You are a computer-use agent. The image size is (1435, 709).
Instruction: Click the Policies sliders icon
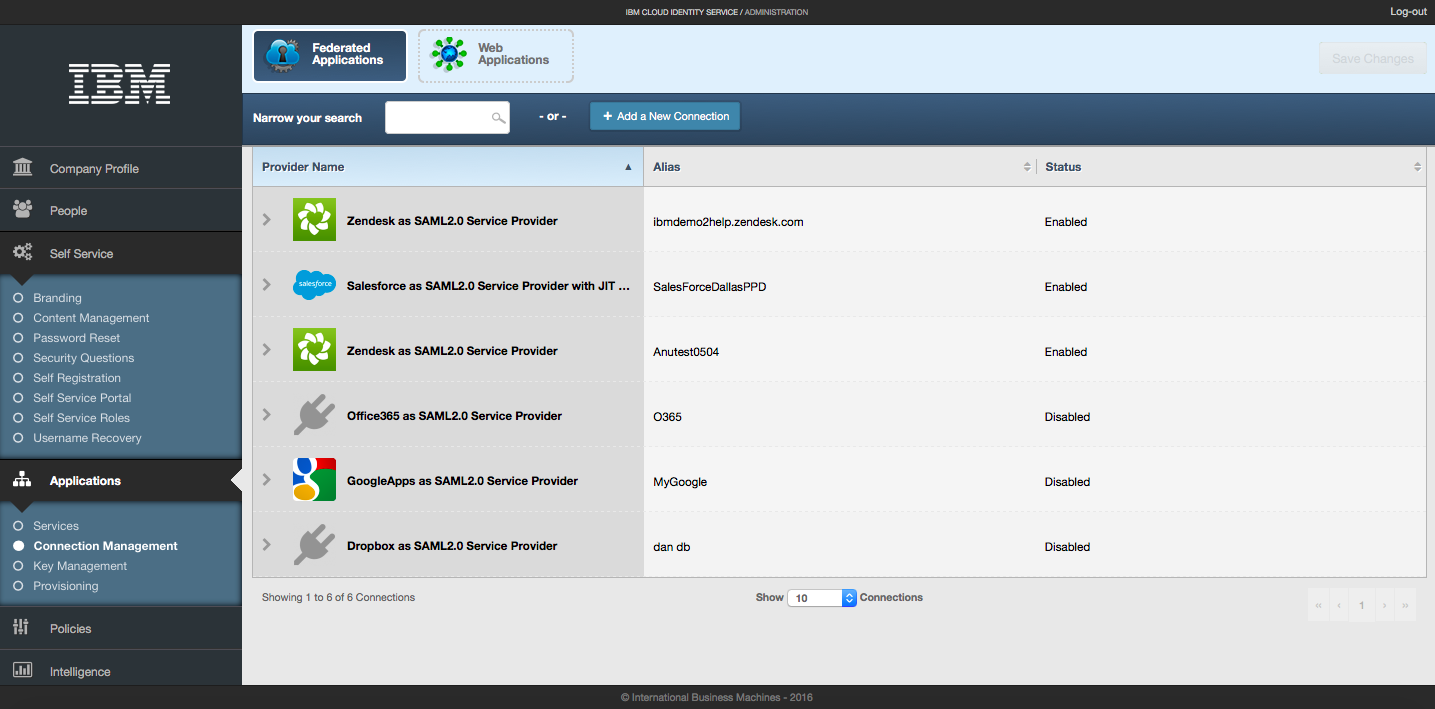(x=22, y=627)
